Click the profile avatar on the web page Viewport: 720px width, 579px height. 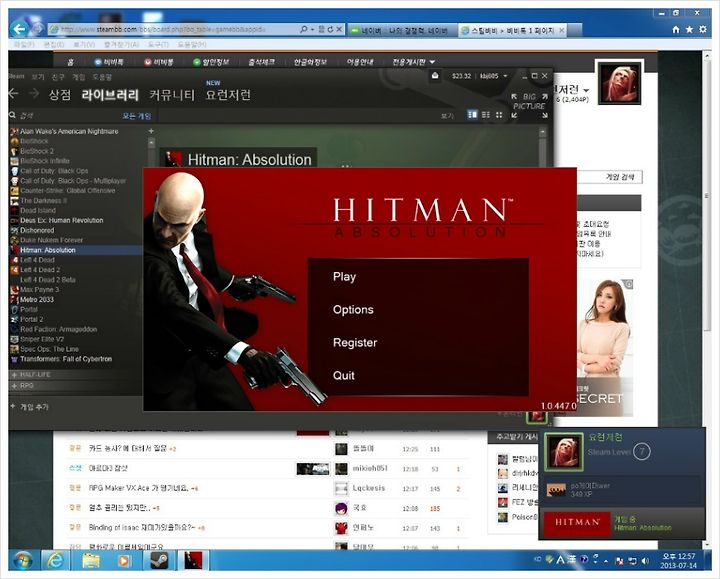[619, 83]
